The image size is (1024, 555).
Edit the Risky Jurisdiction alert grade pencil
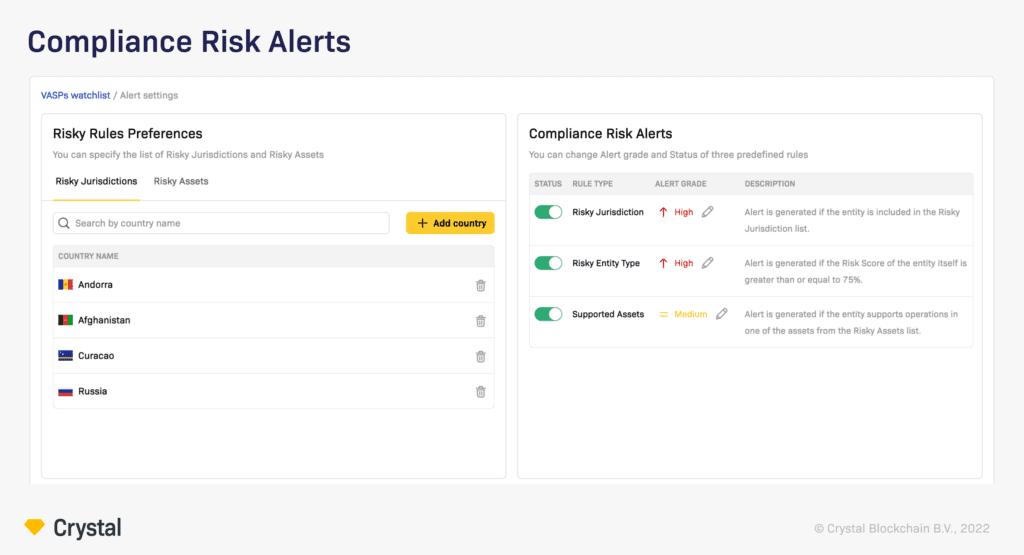pyautogui.click(x=707, y=212)
